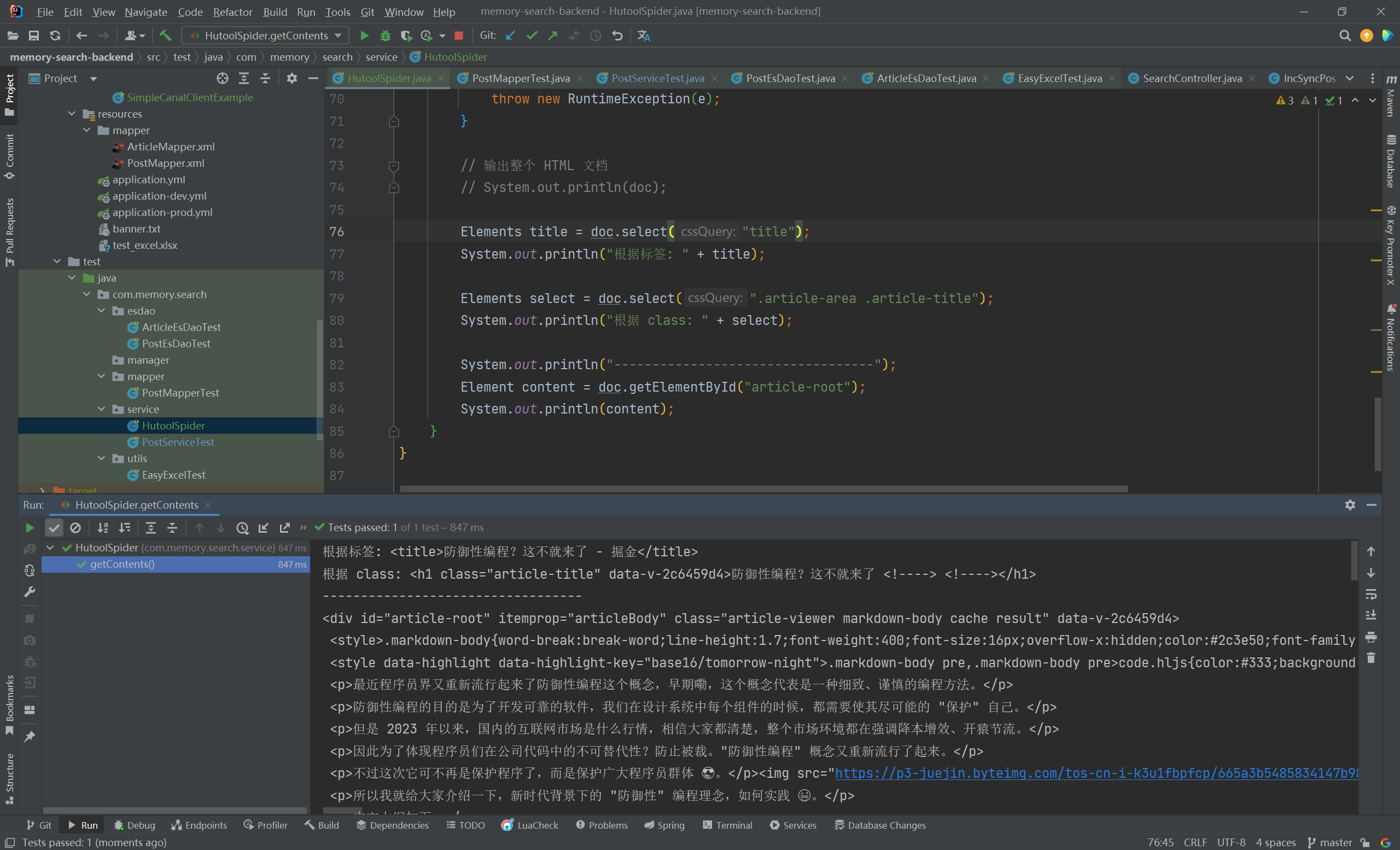1400x850 pixels.
Task: Switch to SearchController.java tab
Action: [x=1192, y=78]
